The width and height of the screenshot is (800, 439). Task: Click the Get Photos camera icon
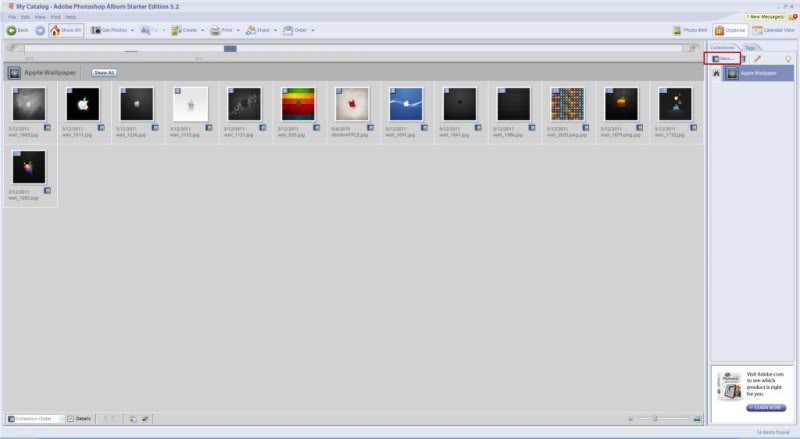[96, 30]
